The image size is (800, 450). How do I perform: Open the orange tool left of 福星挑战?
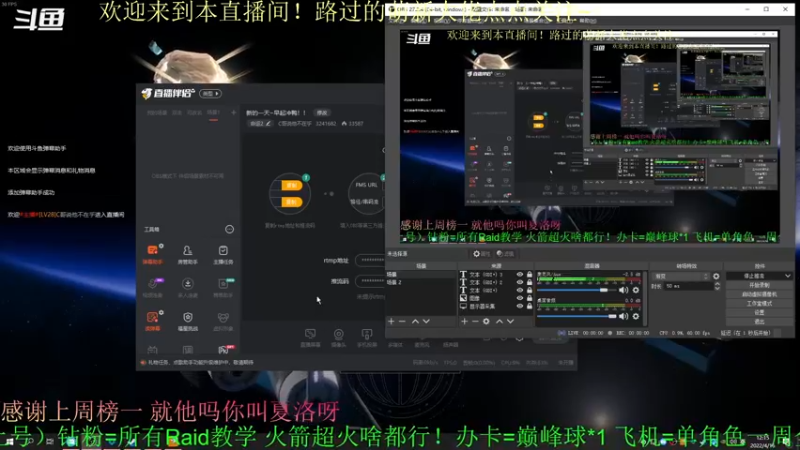click(153, 321)
